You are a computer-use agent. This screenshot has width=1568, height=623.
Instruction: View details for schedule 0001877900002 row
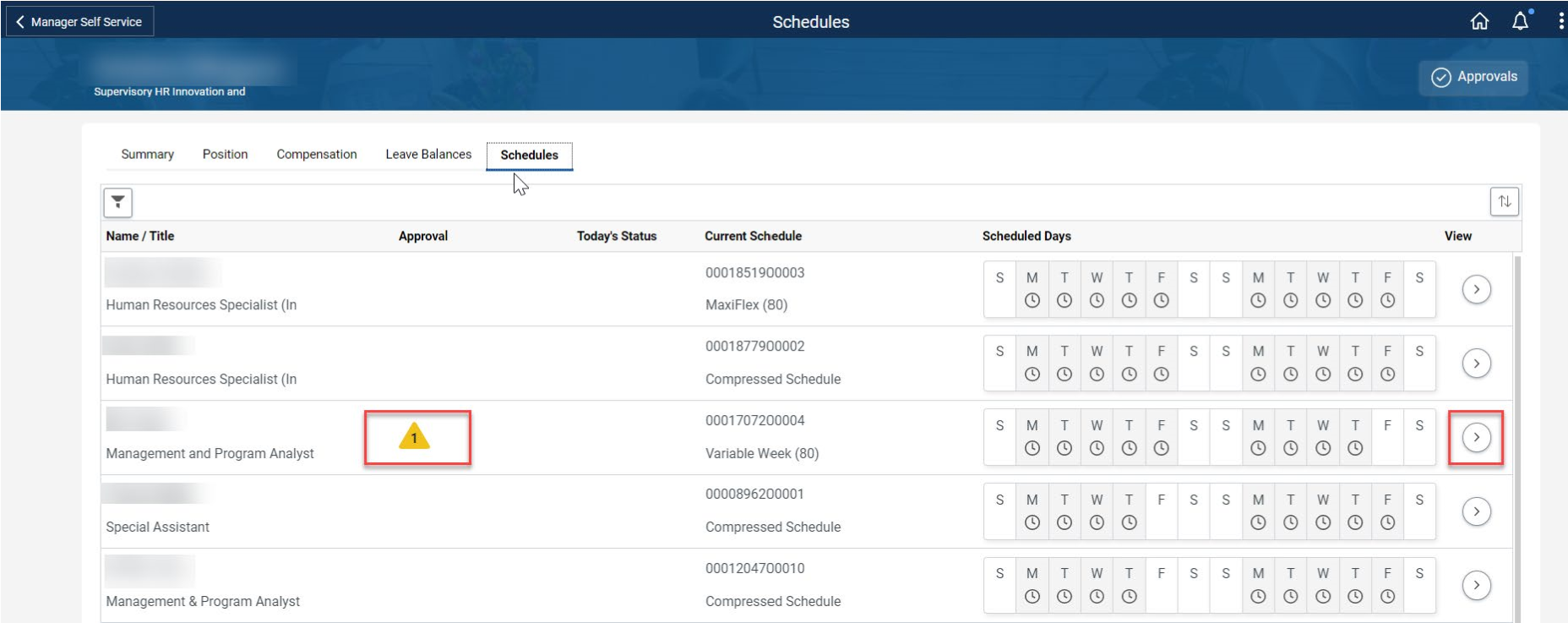point(1476,363)
